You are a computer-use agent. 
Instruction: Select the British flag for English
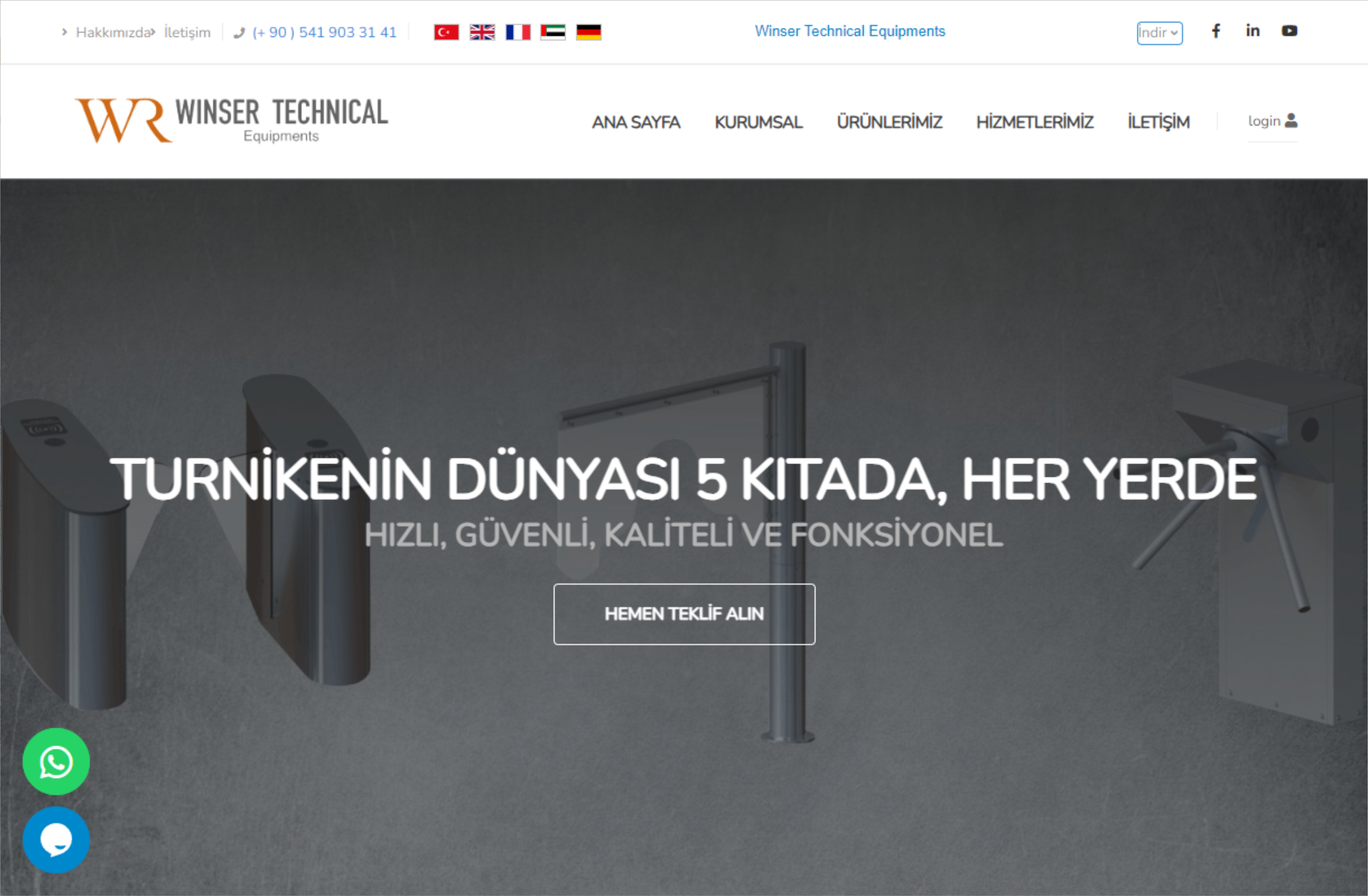tap(482, 32)
